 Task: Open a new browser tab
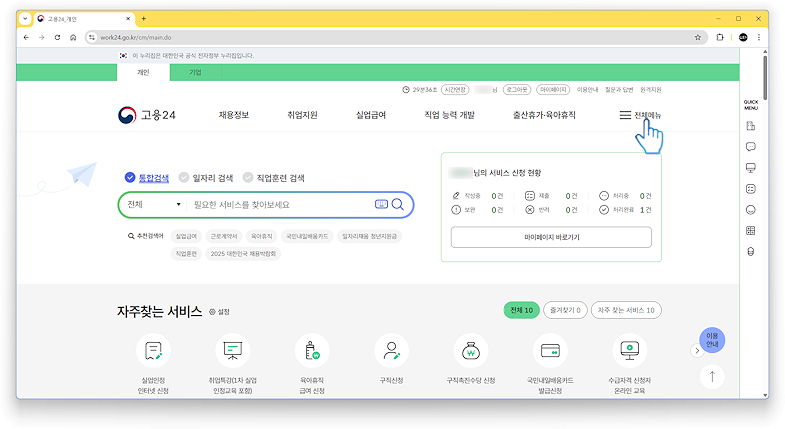(144, 19)
